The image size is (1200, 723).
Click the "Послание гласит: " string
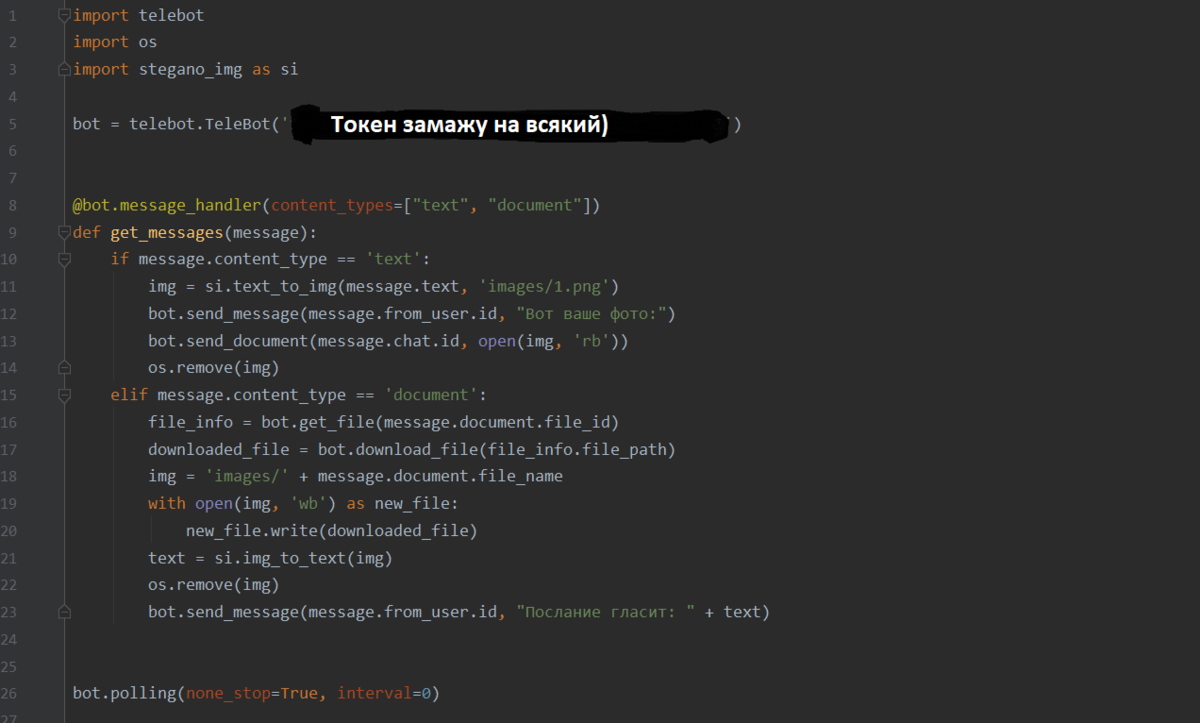pos(606,611)
